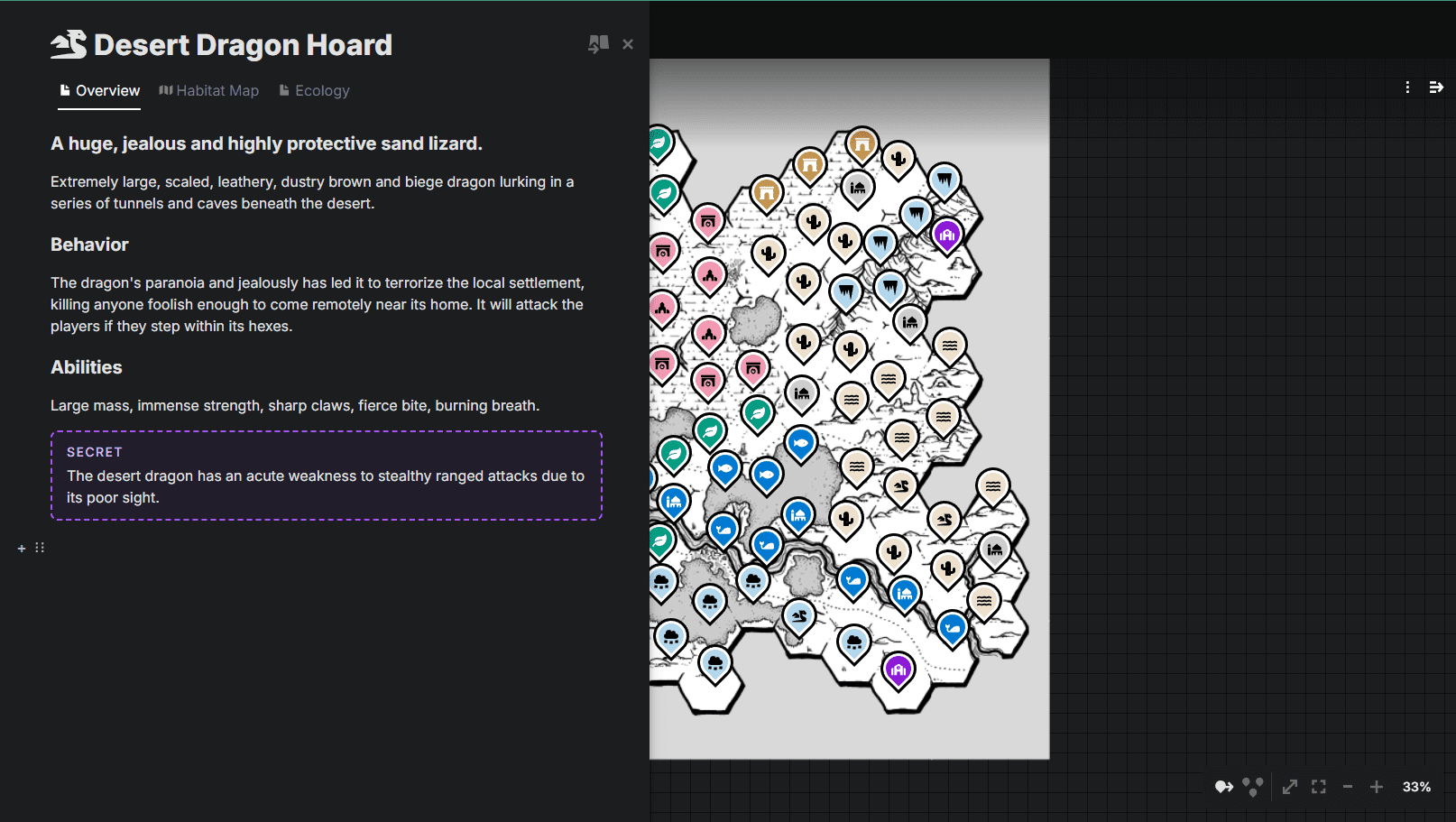Zoom out with the minus control in the toolbar

click(1349, 786)
